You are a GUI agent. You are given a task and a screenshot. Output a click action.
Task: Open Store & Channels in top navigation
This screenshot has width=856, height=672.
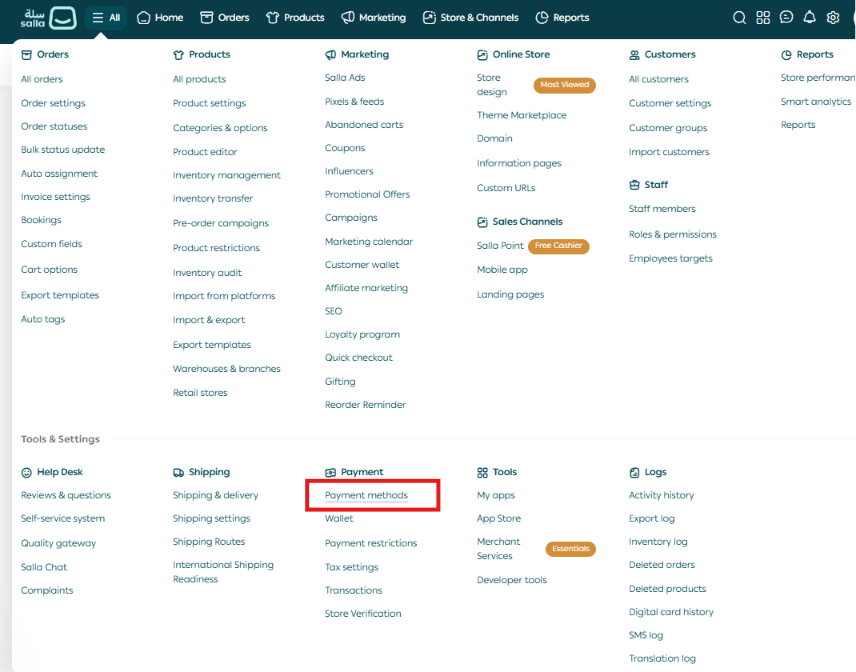(471, 18)
